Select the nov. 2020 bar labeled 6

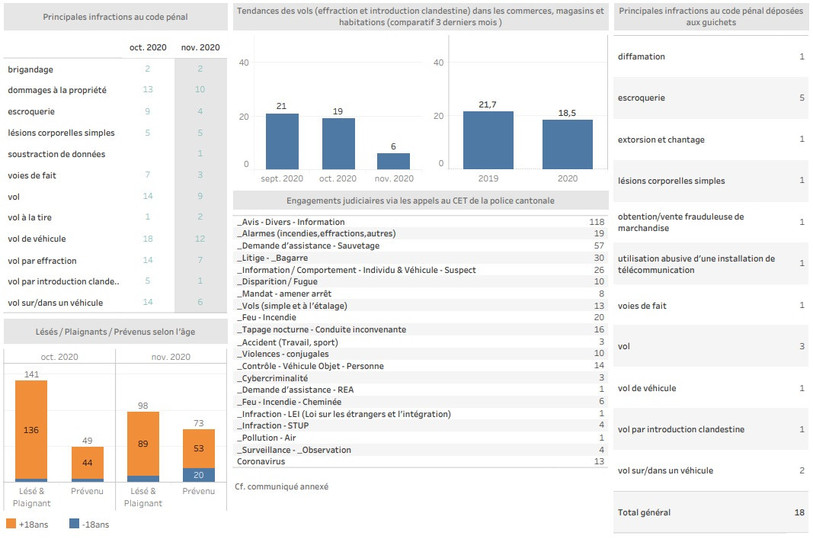pyautogui.click(x=393, y=161)
